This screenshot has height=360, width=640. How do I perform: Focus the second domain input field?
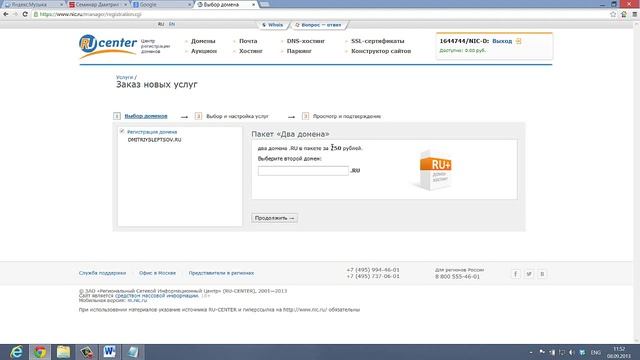pos(303,171)
